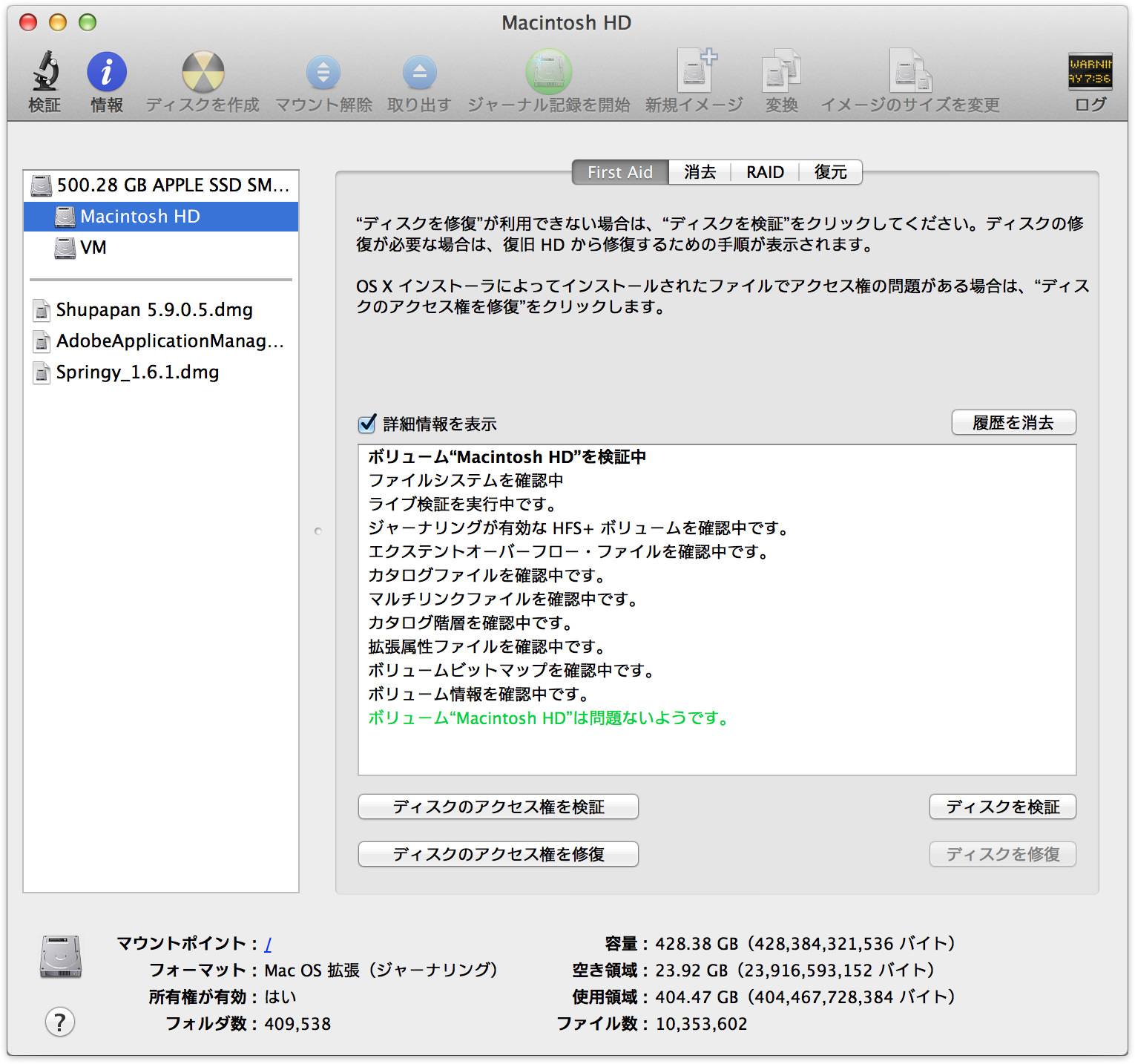Select Springy_1.6.1.dmg disk image
This screenshot has height=1064, width=1135.
161,372
